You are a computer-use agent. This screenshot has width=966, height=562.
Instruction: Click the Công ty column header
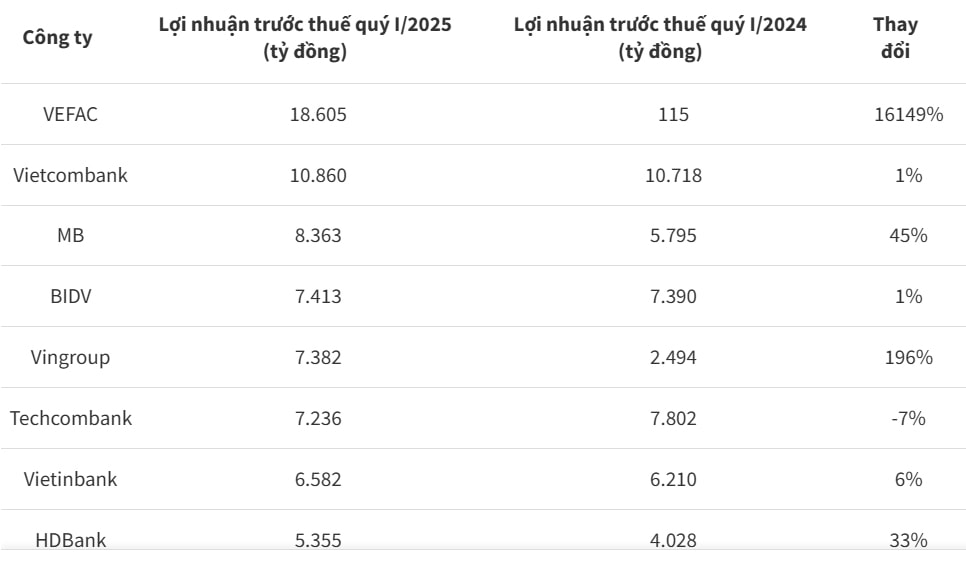tap(57, 38)
